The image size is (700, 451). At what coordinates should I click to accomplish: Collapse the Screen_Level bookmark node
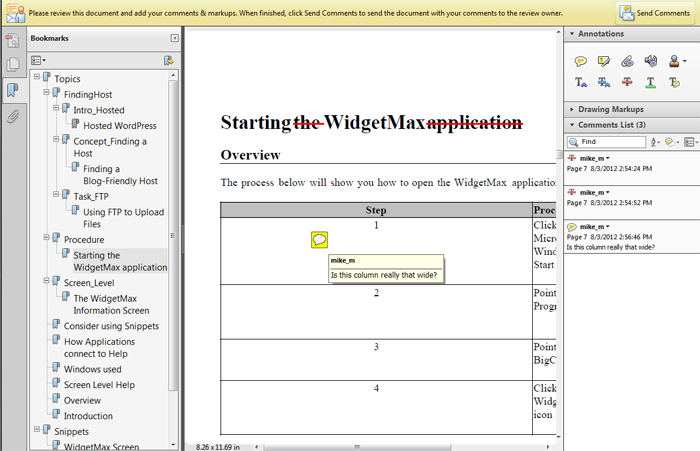(x=46, y=281)
